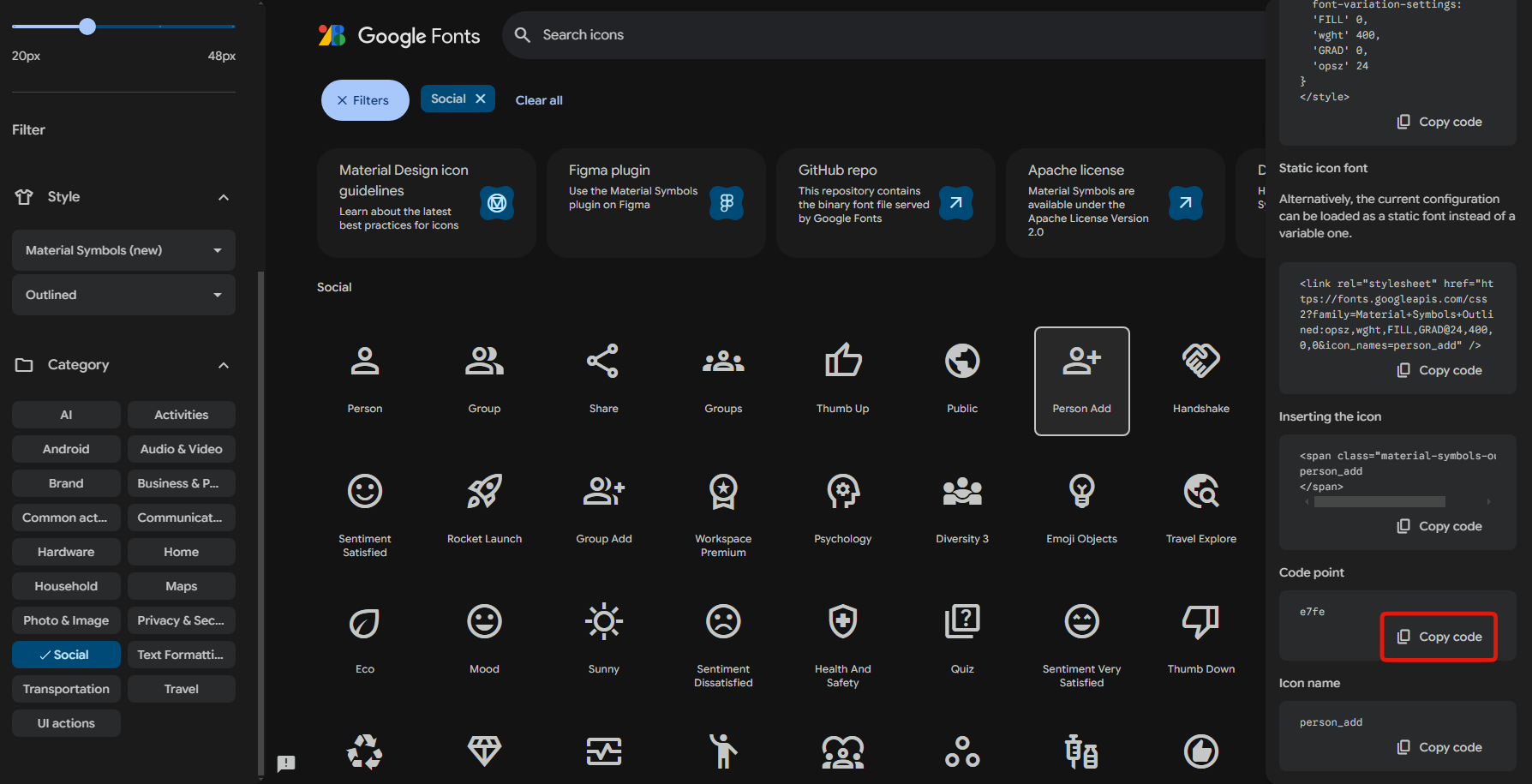This screenshot has width=1532, height=784.
Task: Copy the Inserting the icon span code
Action: click(1439, 526)
